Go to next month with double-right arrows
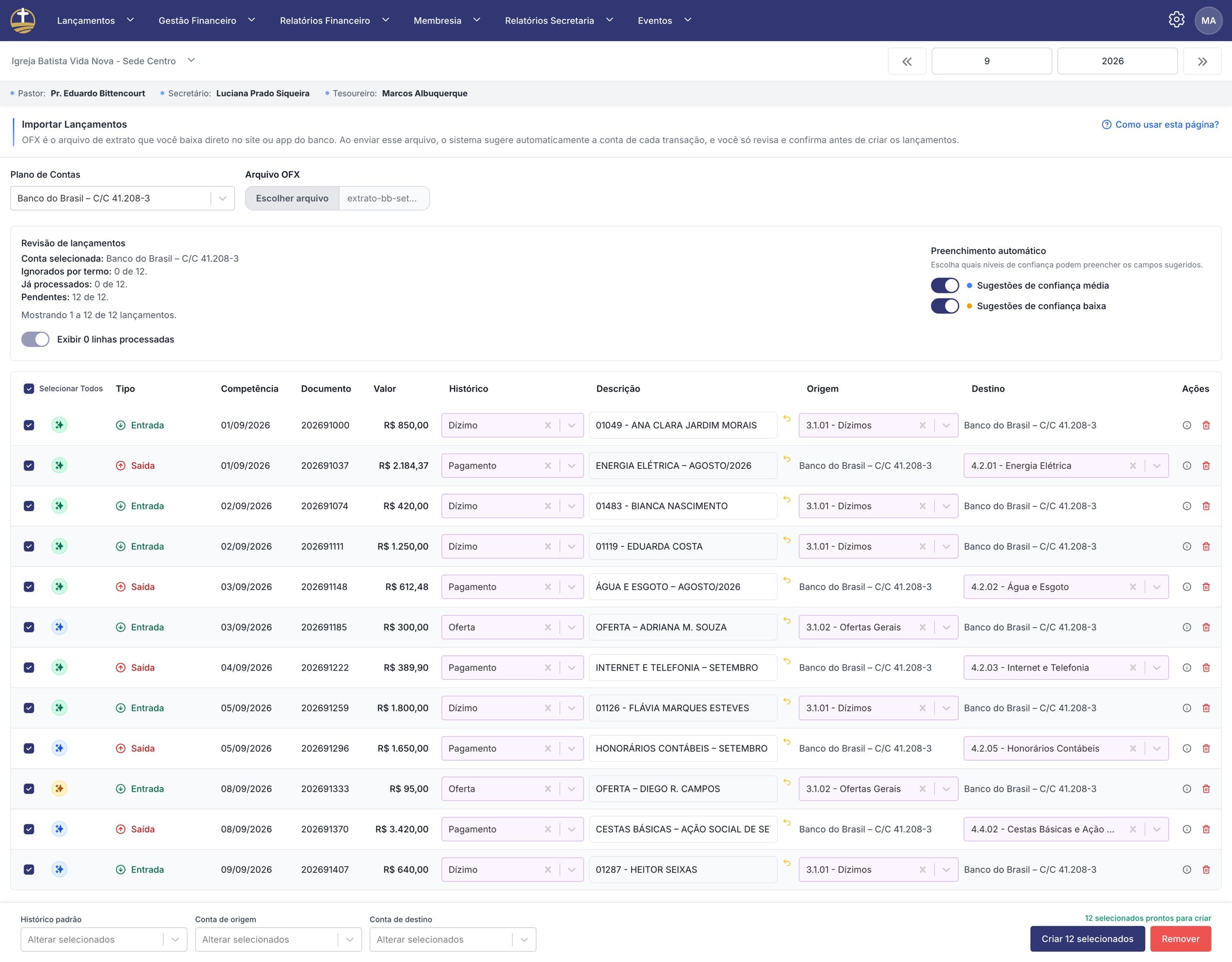The image size is (1232, 962). tap(1202, 61)
